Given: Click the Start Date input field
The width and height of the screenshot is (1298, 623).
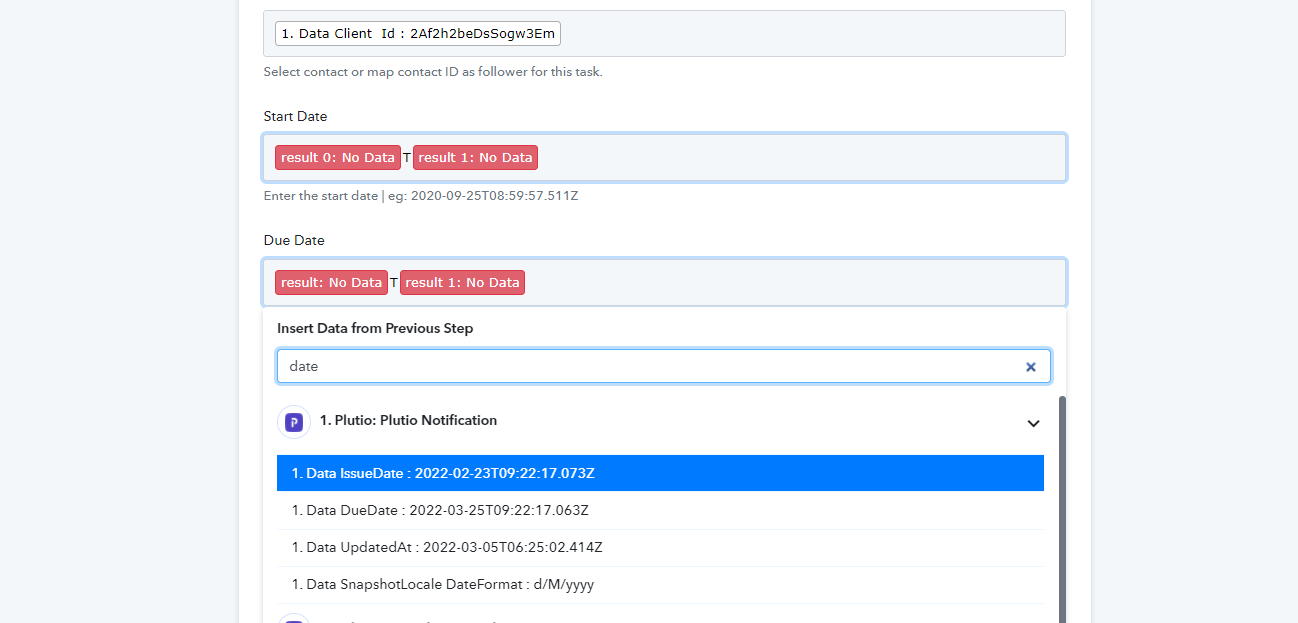Looking at the screenshot, I should coord(664,157).
